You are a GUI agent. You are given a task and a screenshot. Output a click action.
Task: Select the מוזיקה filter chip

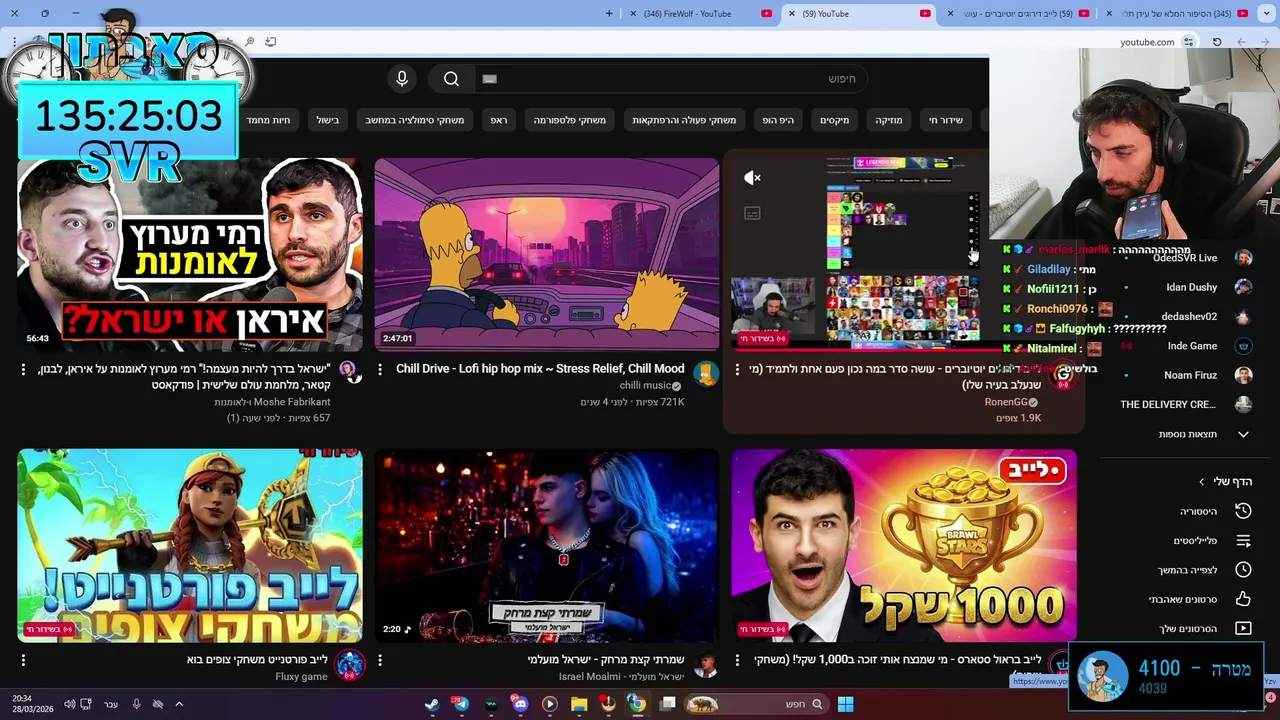click(x=888, y=120)
